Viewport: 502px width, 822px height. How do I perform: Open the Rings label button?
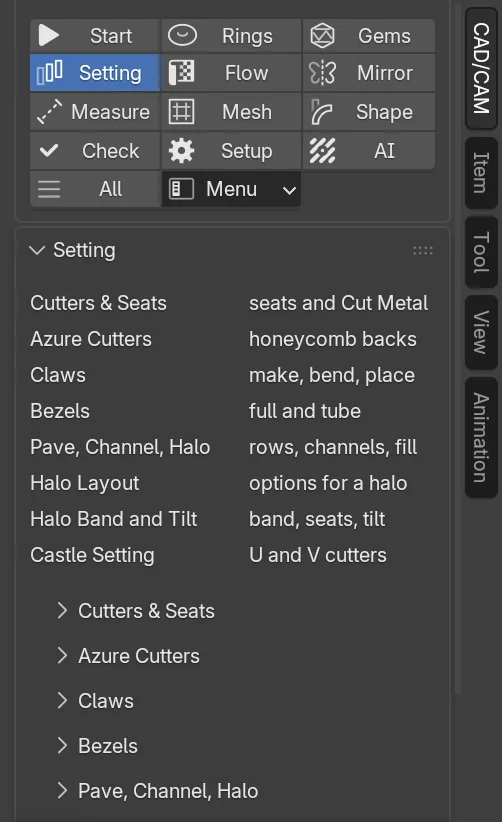tap(247, 36)
